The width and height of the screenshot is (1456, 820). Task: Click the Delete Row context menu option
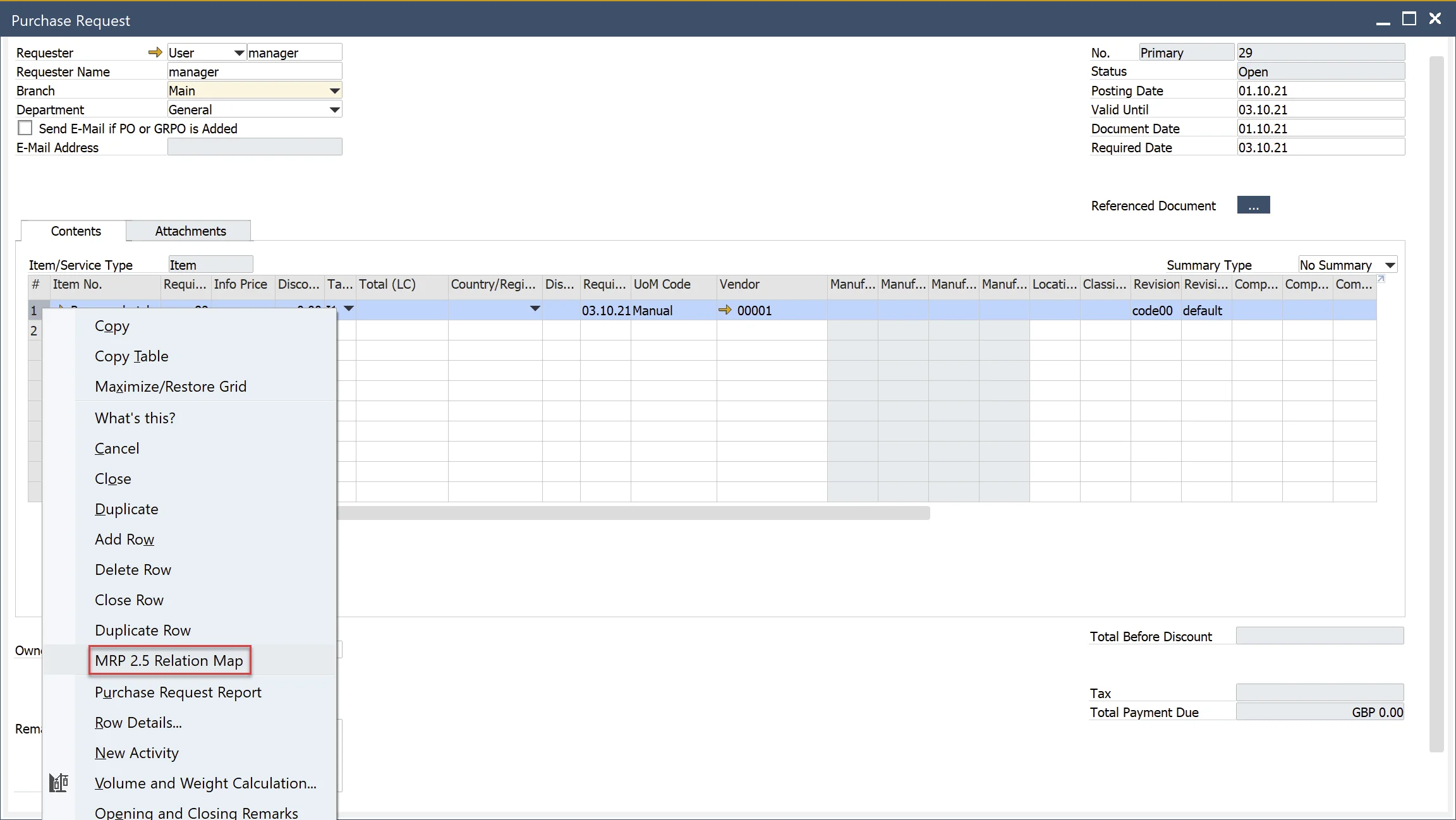coord(133,569)
